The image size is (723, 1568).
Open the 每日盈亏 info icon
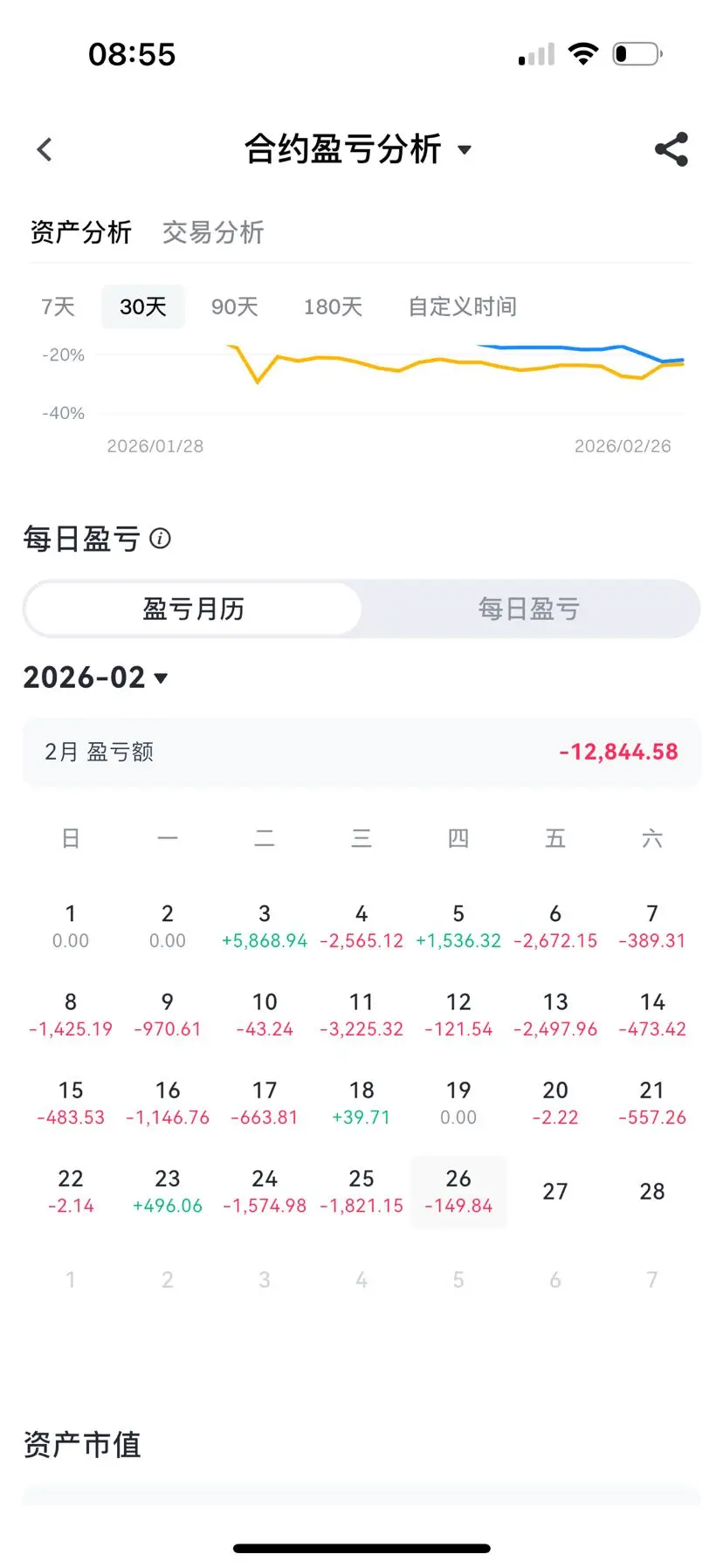point(160,538)
